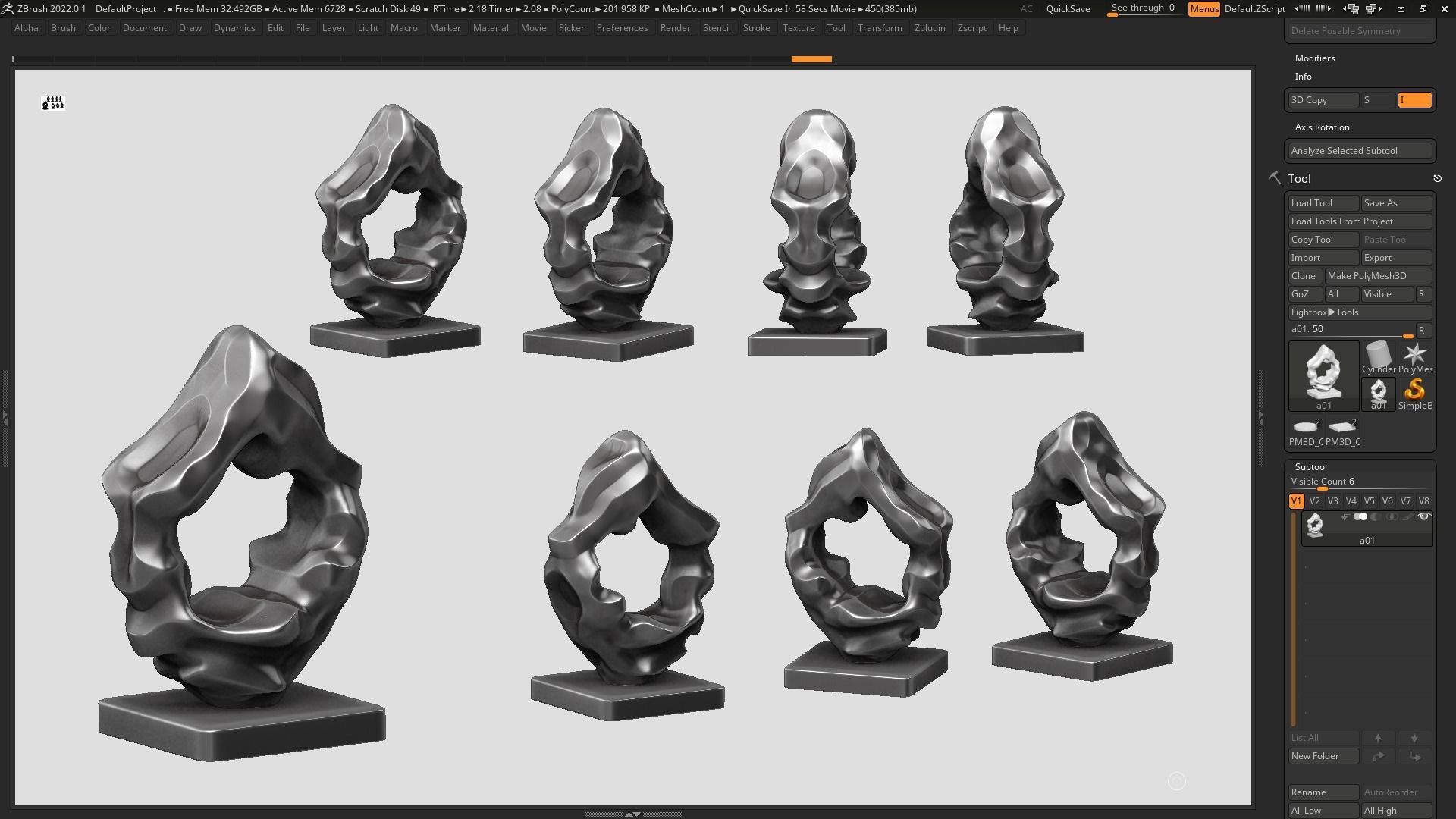Screen dimensions: 1456x819
Task: Toggle the S button beside 3D Copy
Action: (1378, 100)
